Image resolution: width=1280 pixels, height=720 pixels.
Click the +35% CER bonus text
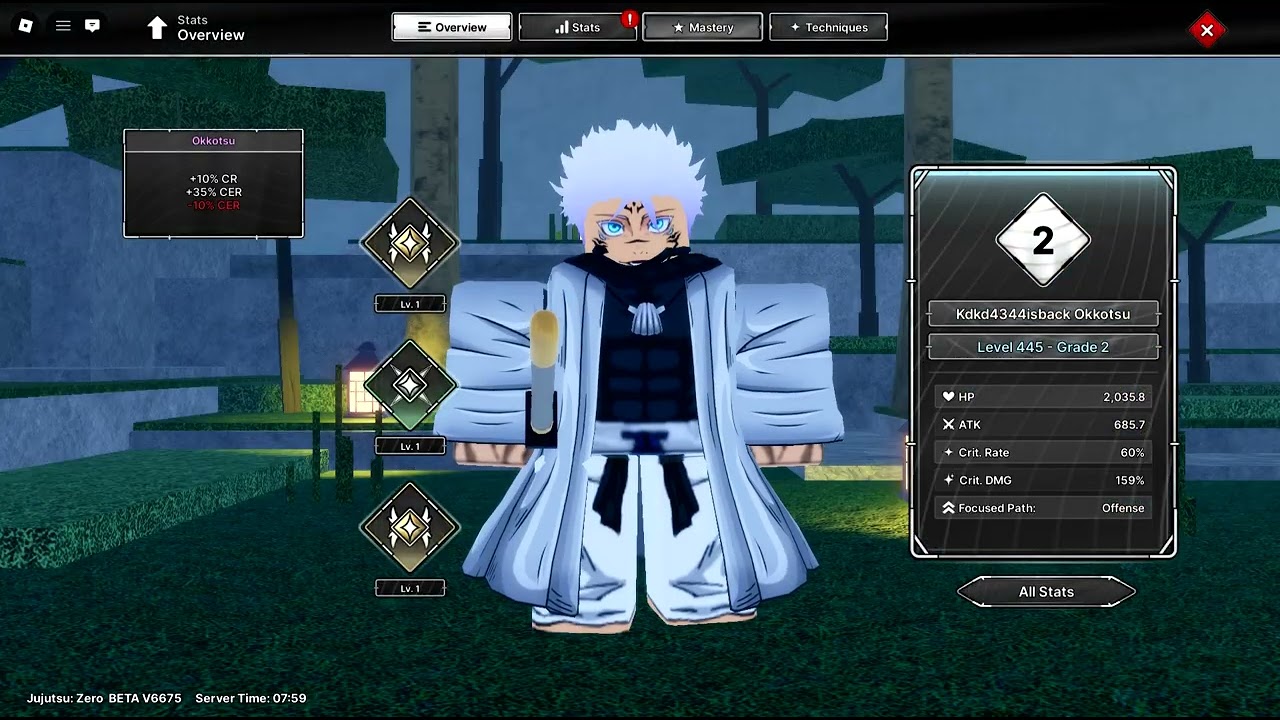[213, 192]
